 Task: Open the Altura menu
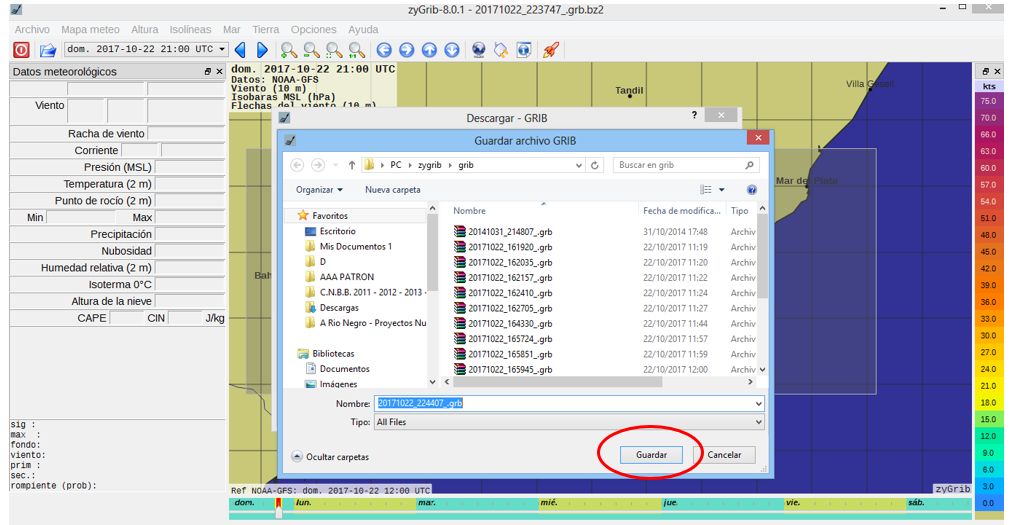click(145, 30)
